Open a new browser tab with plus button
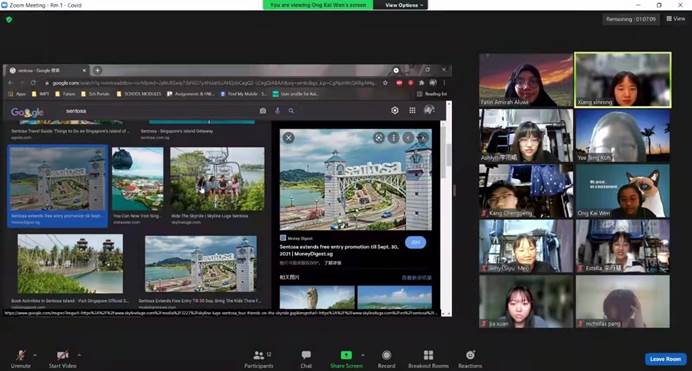The height and width of the screenshot is (371, 692). (98, 70)
